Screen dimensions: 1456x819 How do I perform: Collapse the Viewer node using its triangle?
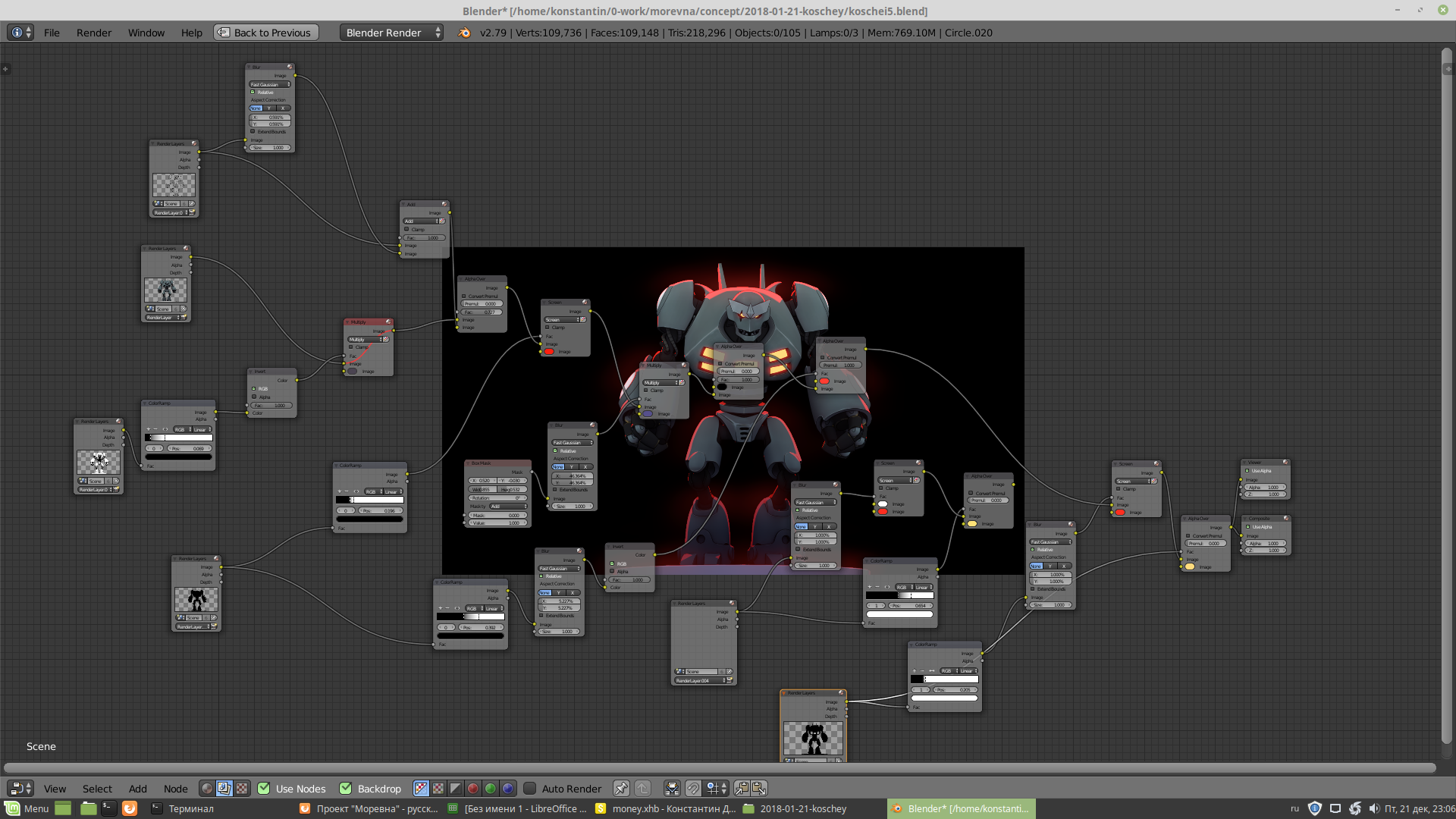pos(1244,463)
